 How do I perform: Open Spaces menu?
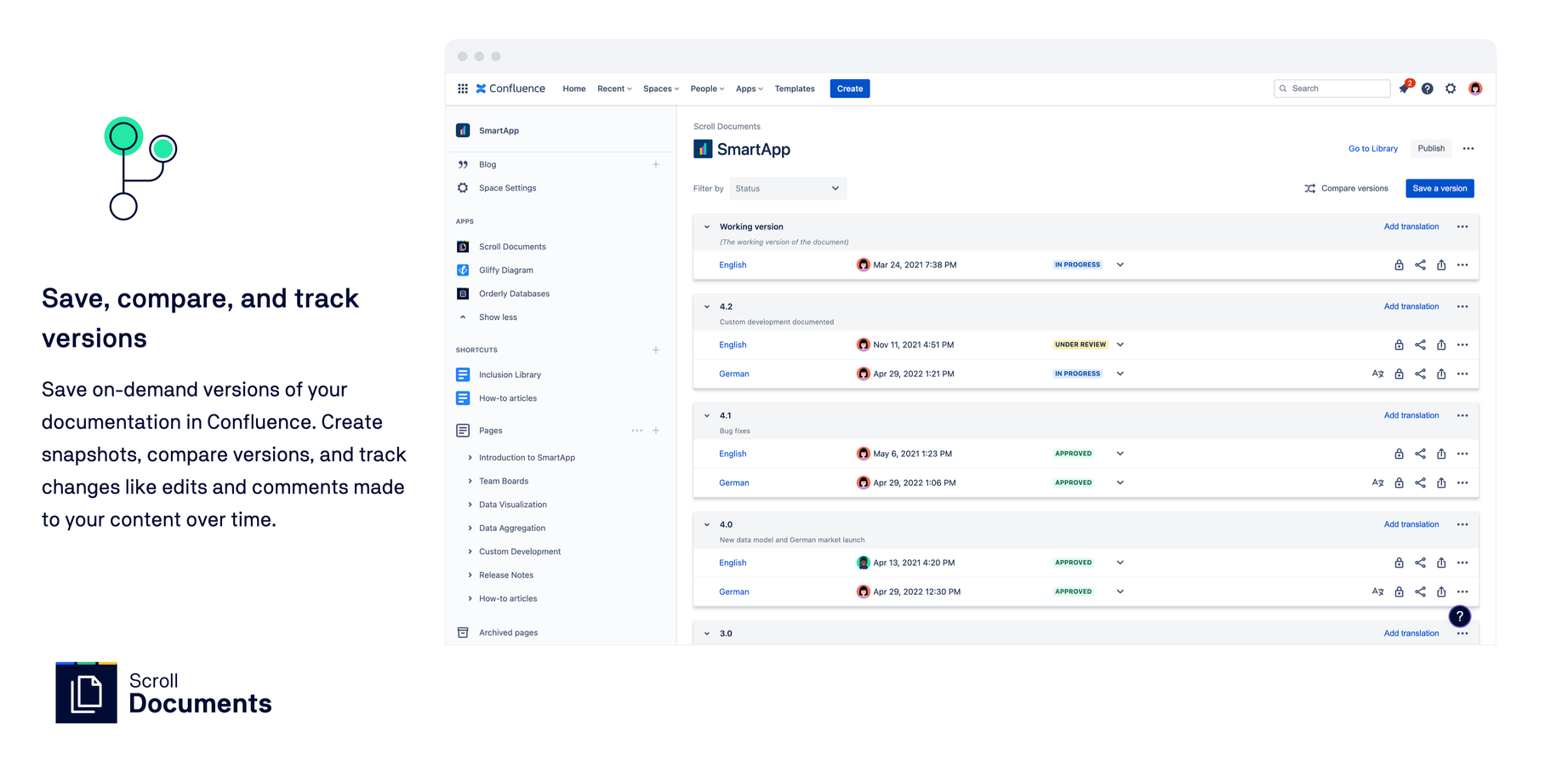pos(661,89)
